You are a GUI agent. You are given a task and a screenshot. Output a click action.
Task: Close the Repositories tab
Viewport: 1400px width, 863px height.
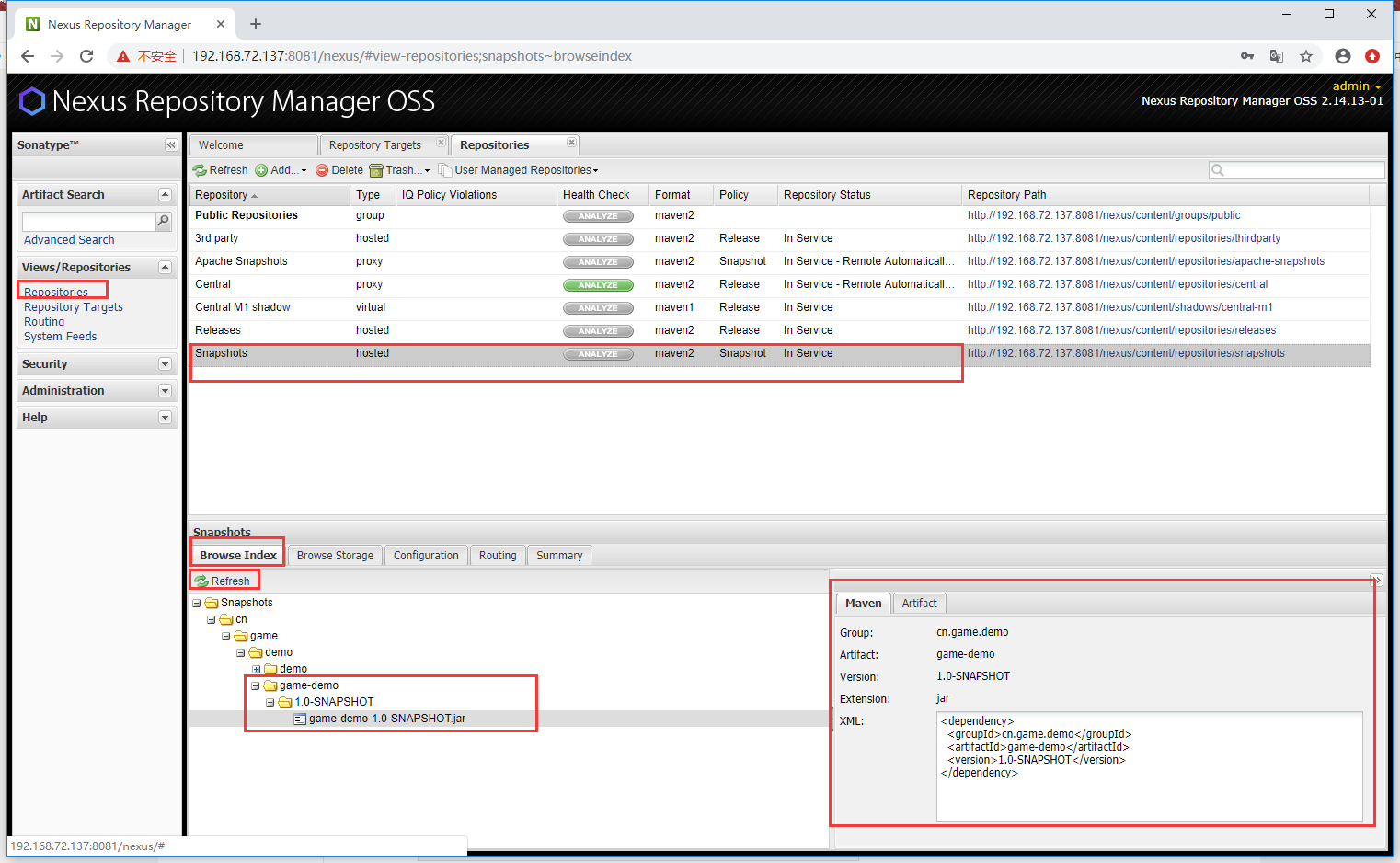tap(571, 143)
